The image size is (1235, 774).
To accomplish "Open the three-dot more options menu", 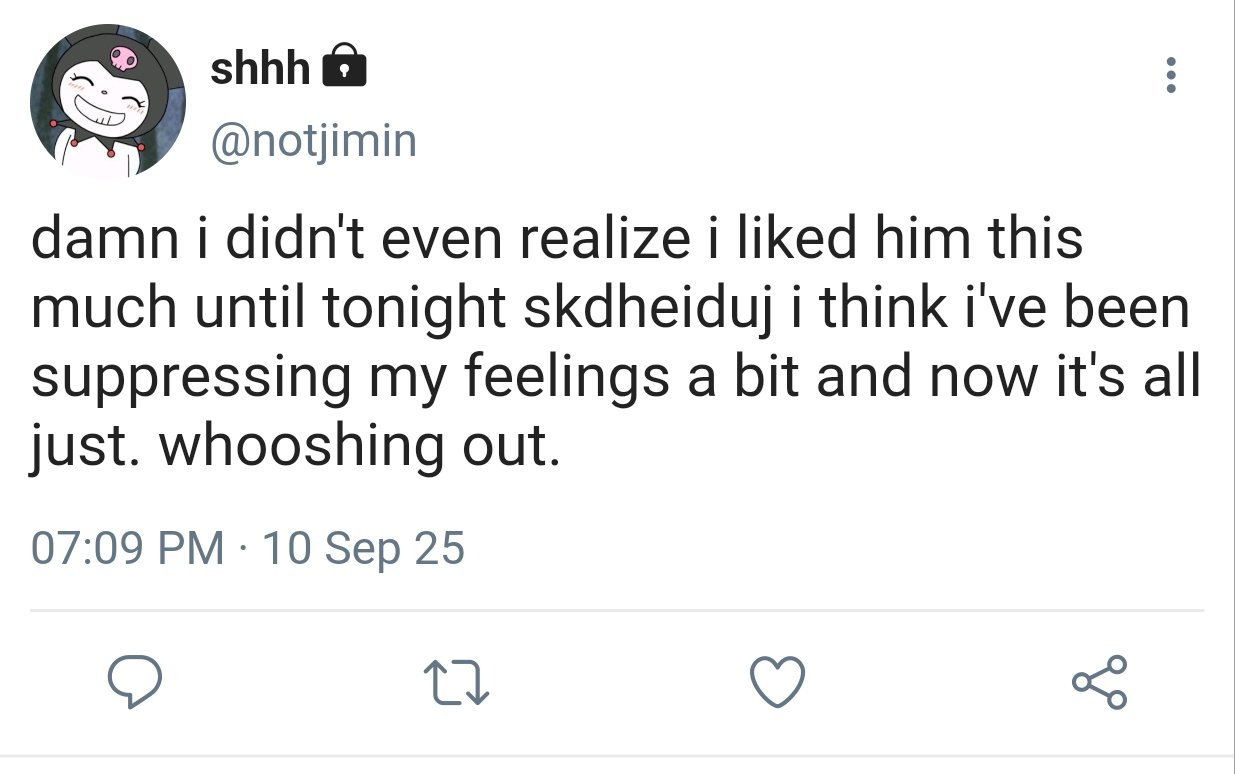I will [1171, 76].
